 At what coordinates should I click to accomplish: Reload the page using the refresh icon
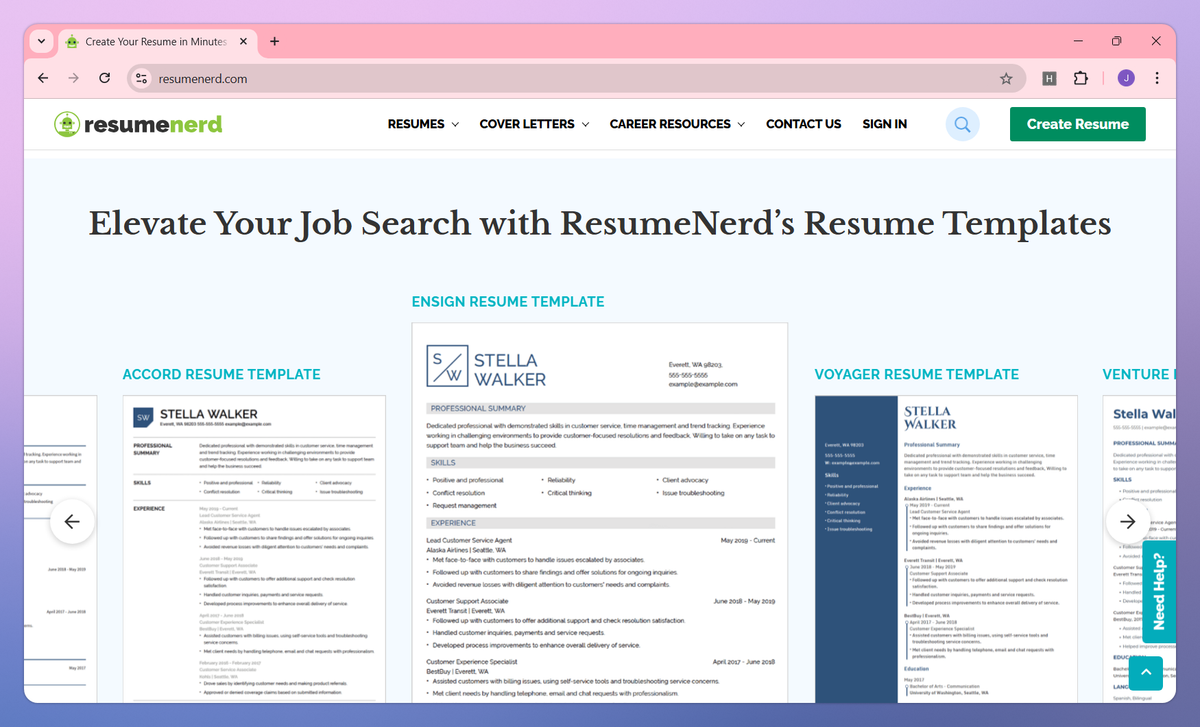pos(104,78)
